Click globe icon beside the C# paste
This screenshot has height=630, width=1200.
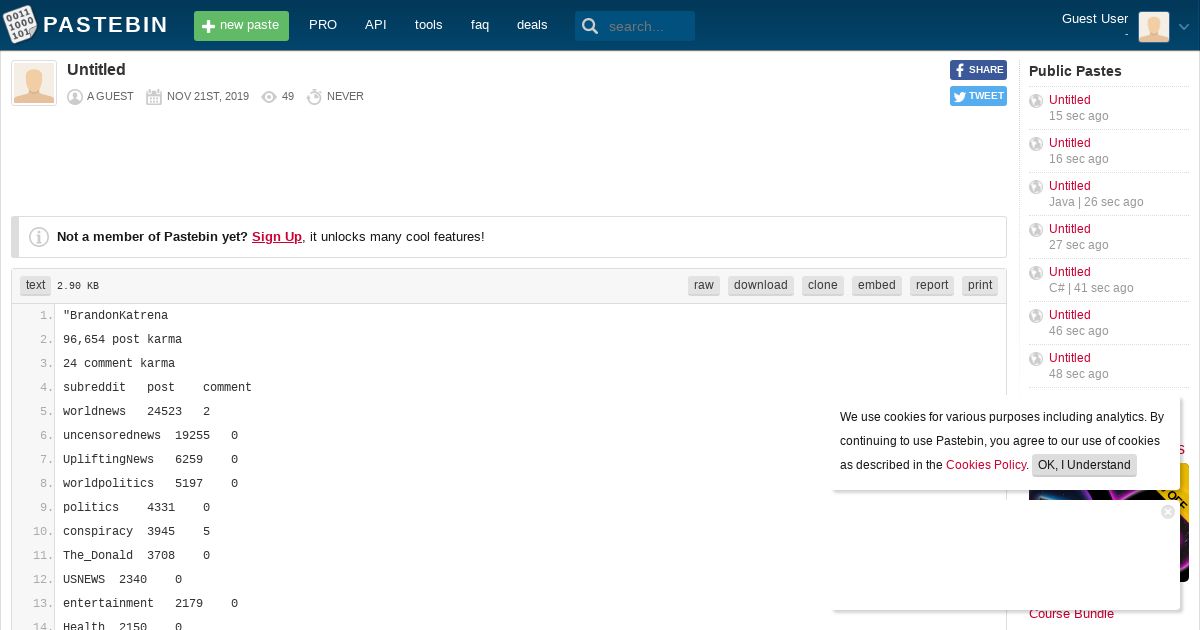pyautogui.click(x=1036, y=273)
